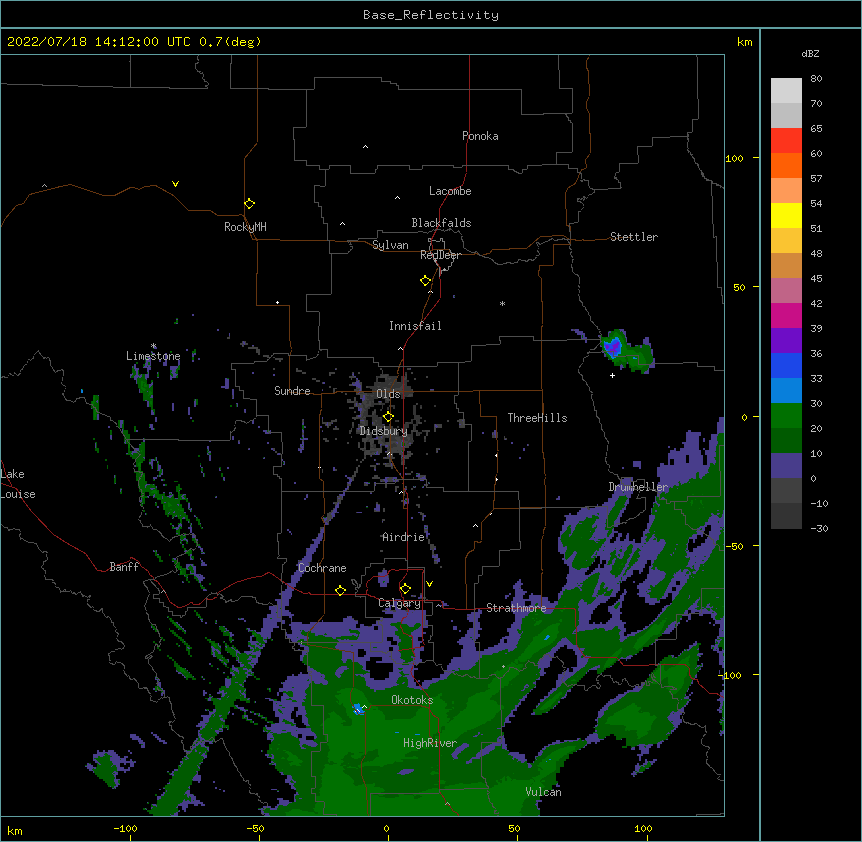Click the ThreeHills town label
The height and width of the screenshot is (842, 862).
pyautogui.click(x=537, y=418)
